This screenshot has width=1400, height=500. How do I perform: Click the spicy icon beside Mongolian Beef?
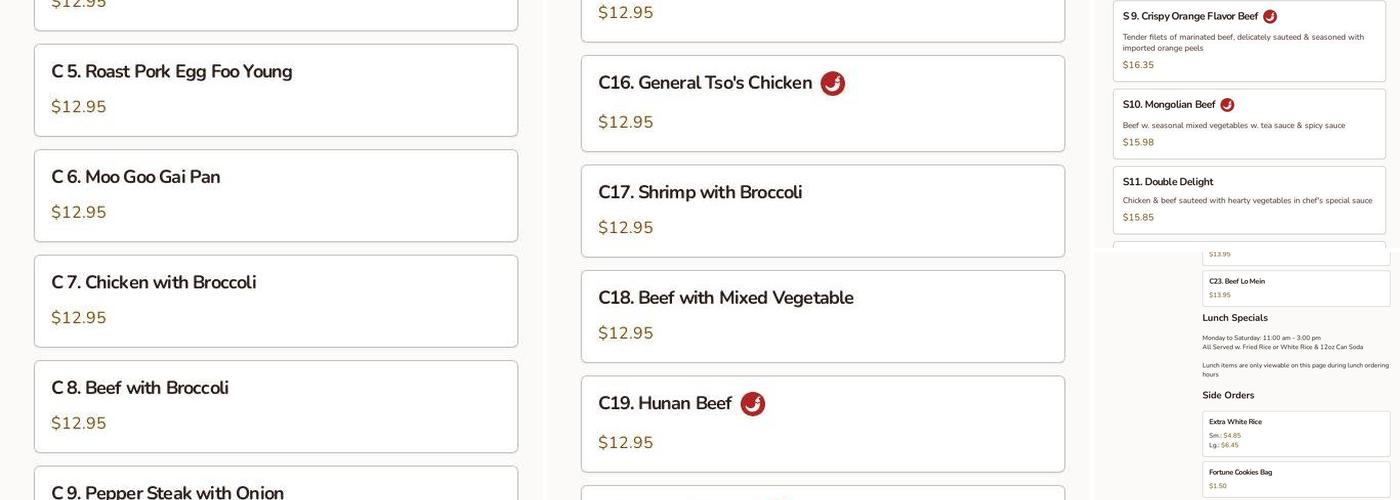[1227, 105]
